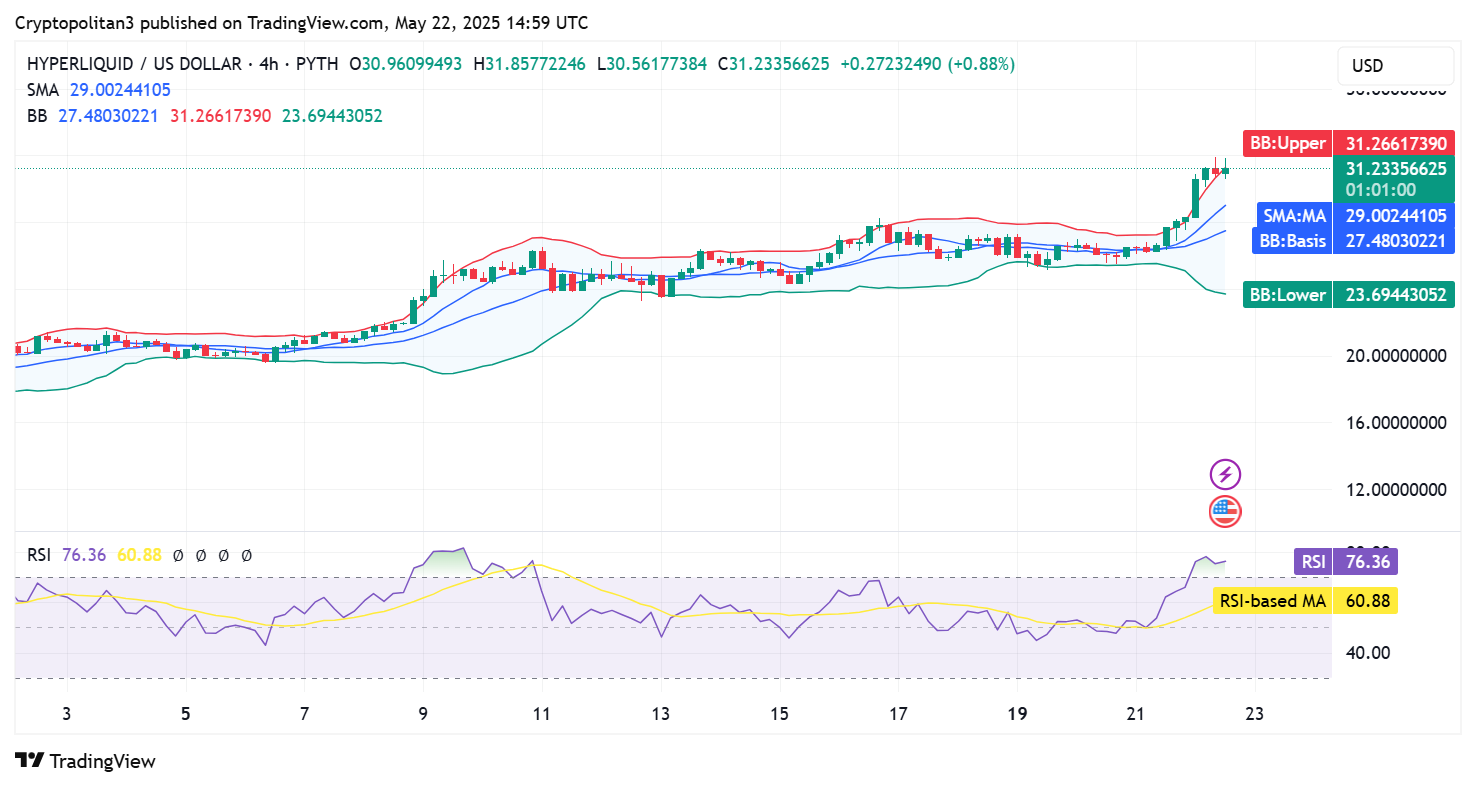The height and width of the screenshot is (787, 1476).
Task: Click the RSI legend value 76.36
Action: tap(84, 555)
